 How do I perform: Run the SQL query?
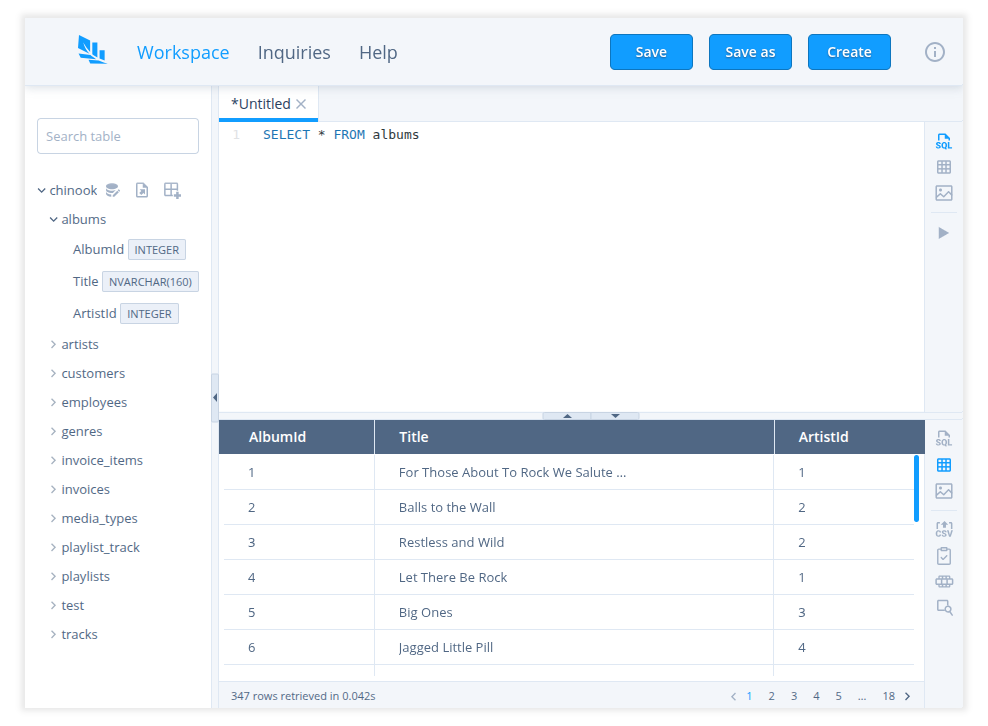pos(943,232)
